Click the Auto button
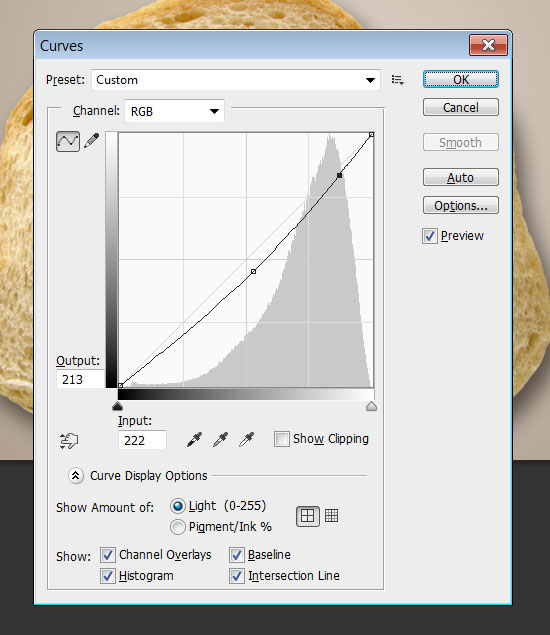The height and width of the screenshot is (635, 550). click(x=460, y=177)
